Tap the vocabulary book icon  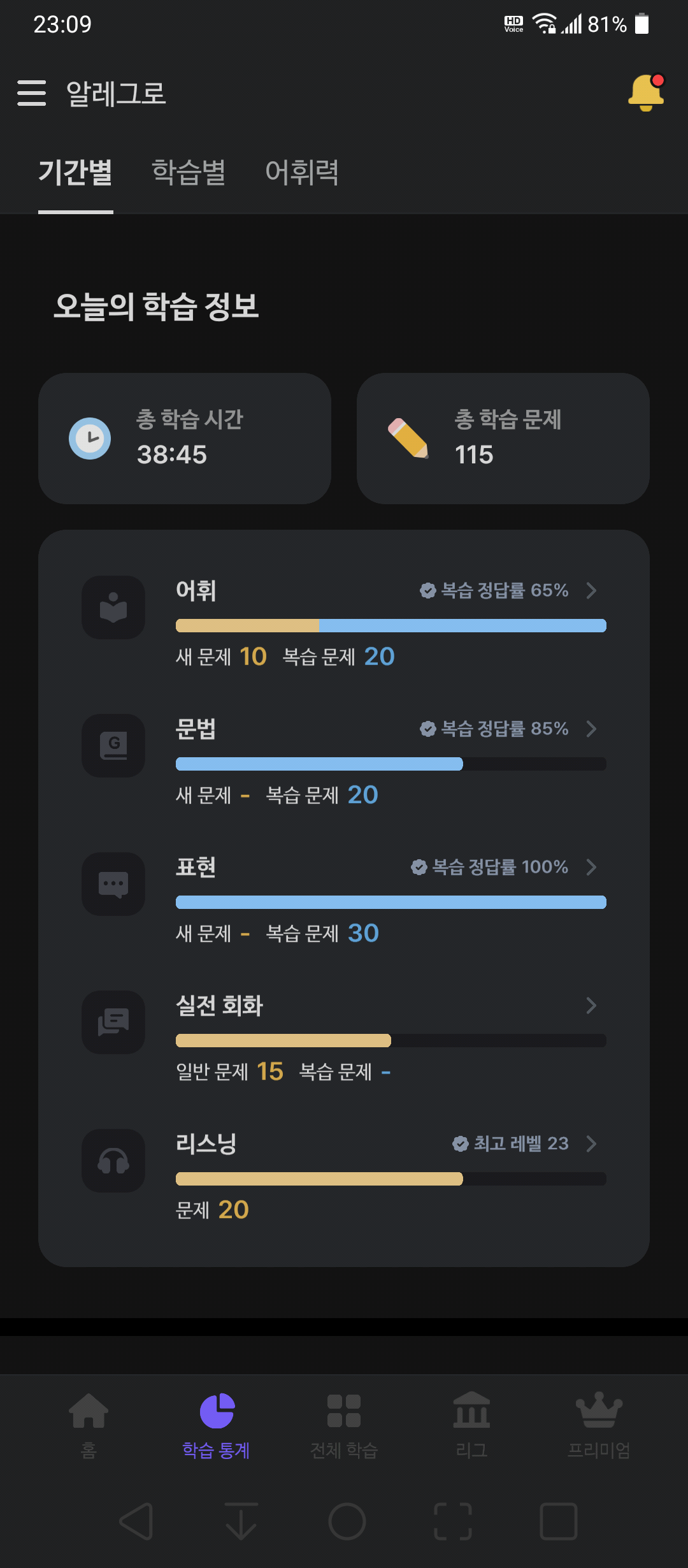(x=113, y=607)
